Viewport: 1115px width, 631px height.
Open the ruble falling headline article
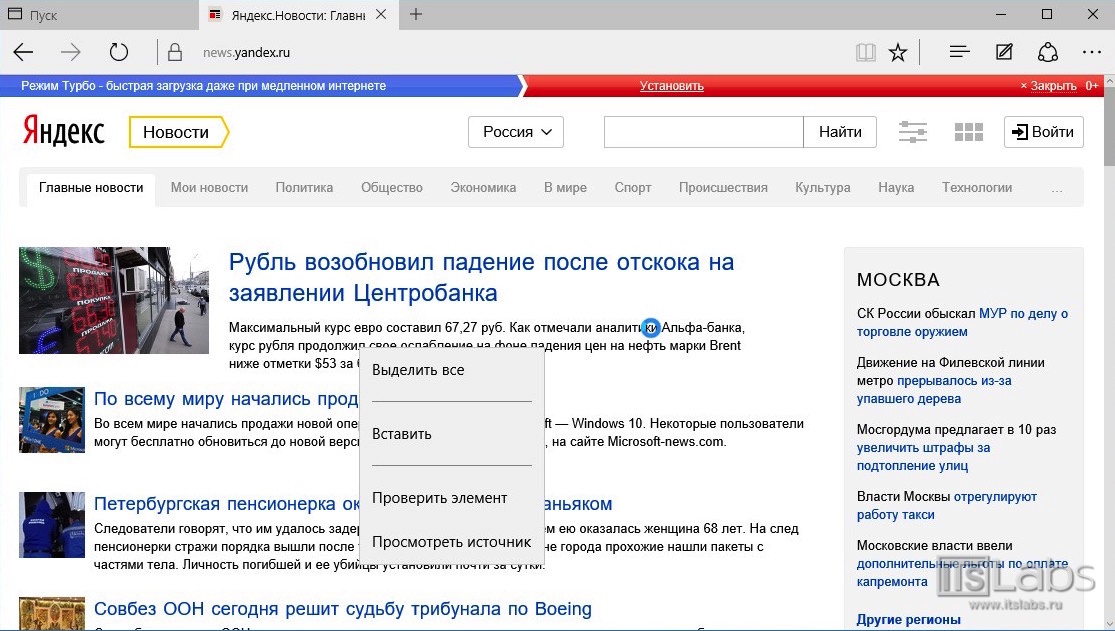click(481, 277)
